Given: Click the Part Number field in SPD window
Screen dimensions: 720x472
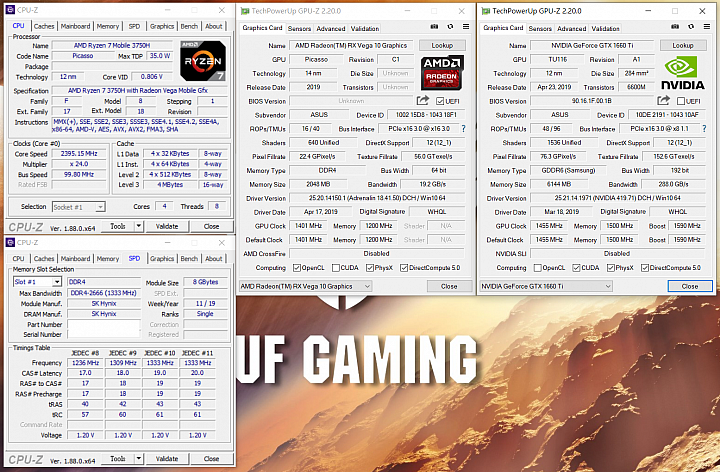Looking at the screenshot, I should tap(104, 324).
